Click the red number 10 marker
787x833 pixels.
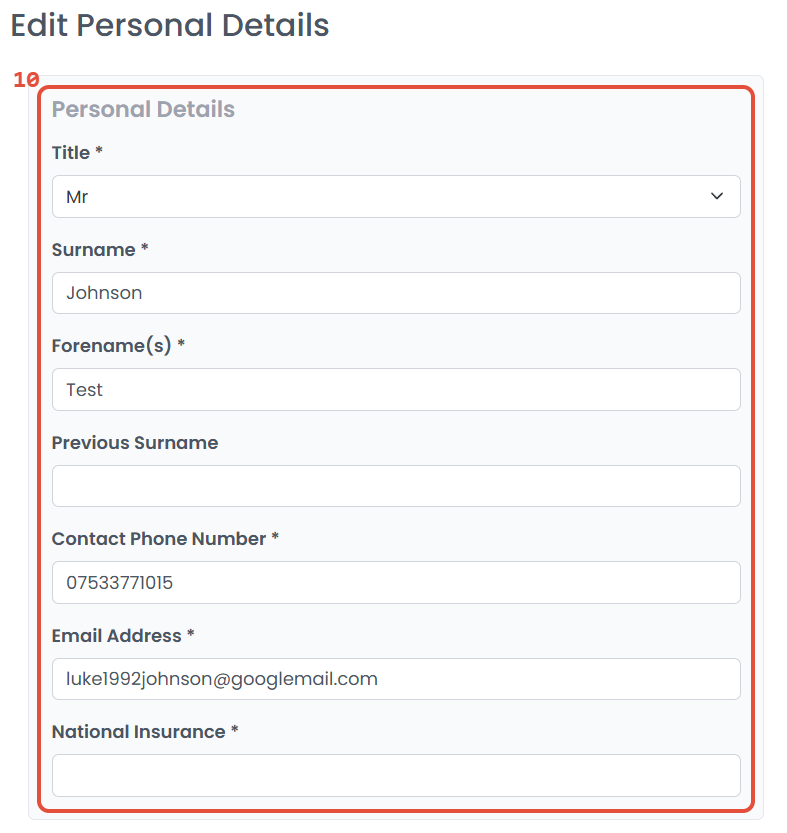(26, 80)
